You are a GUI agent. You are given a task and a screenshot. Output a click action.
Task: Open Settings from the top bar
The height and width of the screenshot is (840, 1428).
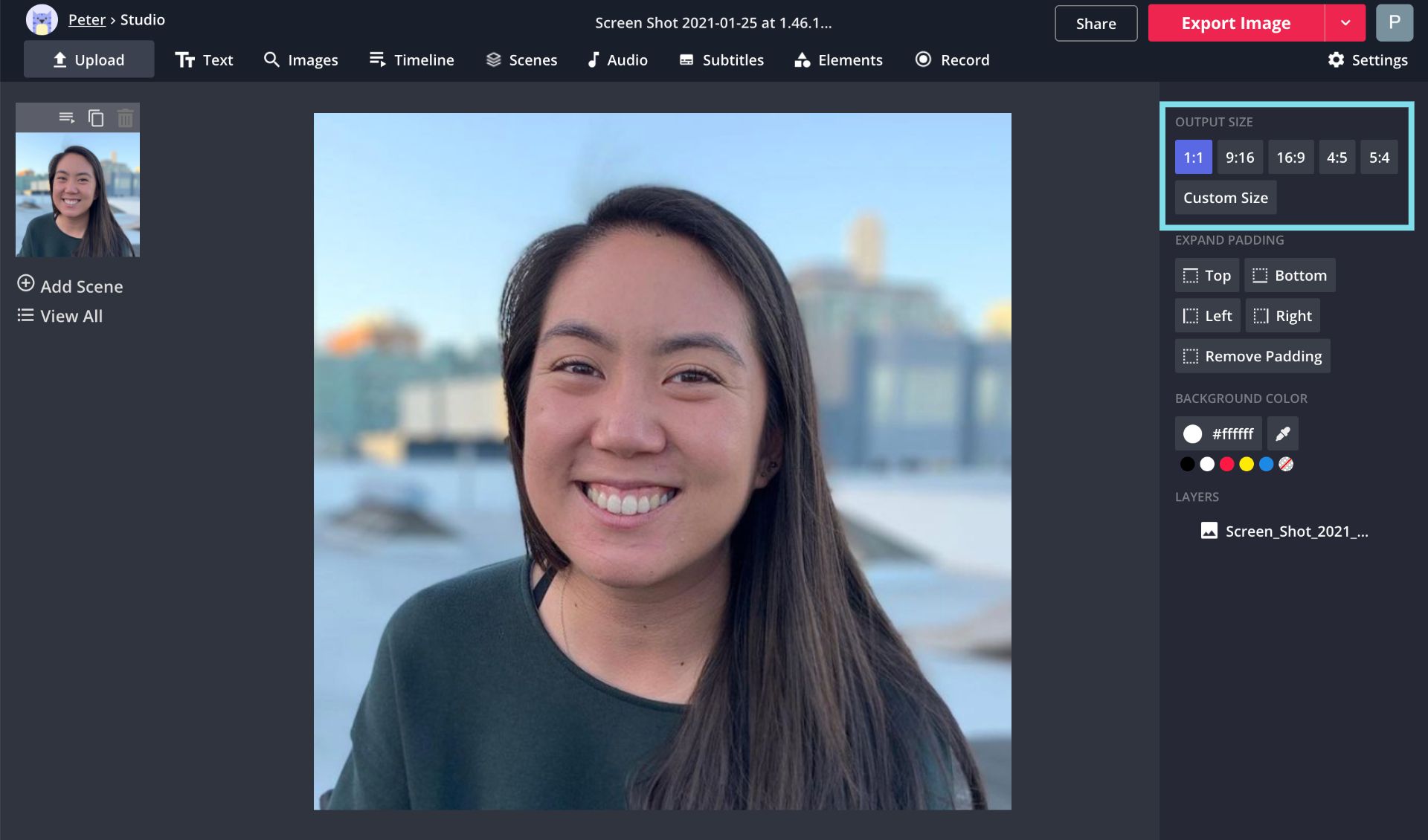click(x=1368, y=59)
